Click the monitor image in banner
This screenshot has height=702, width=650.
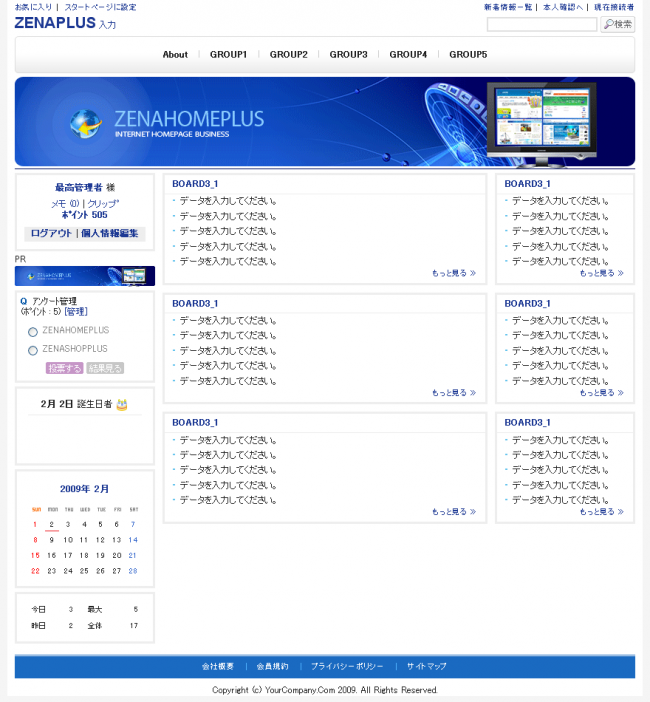pos(541,120)
